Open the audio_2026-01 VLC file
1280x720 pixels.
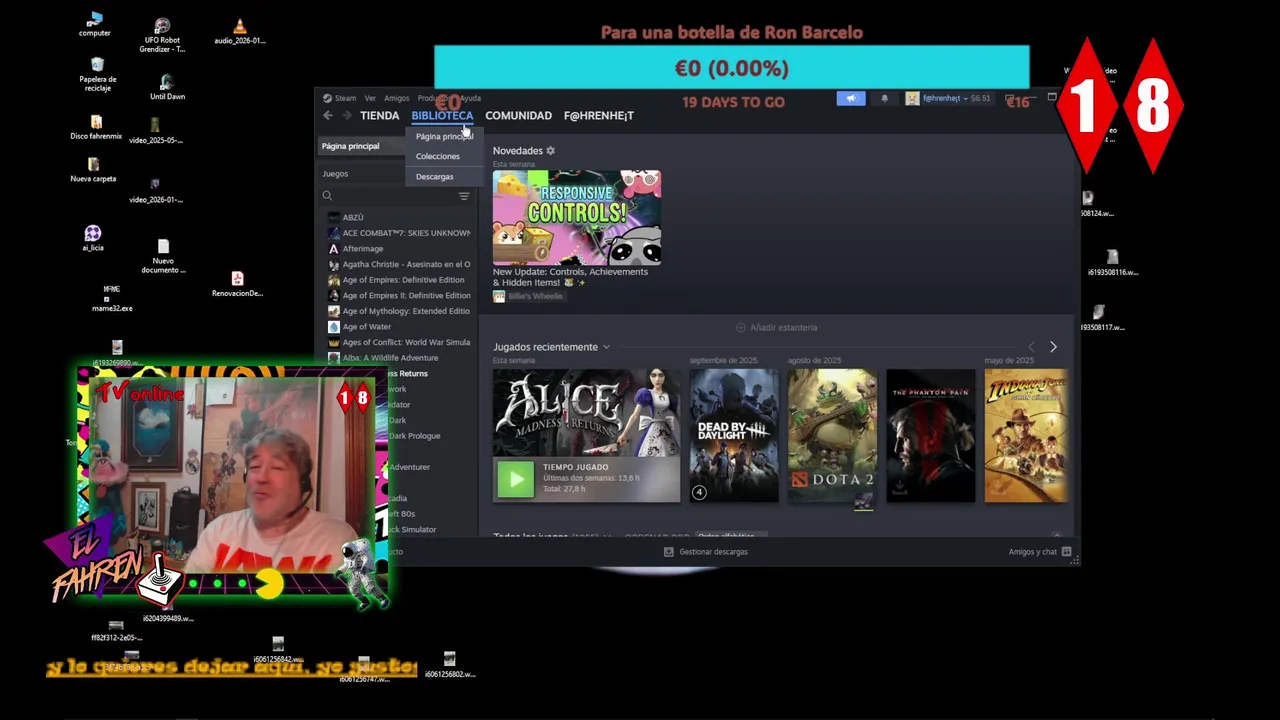(x=239, y=32)
